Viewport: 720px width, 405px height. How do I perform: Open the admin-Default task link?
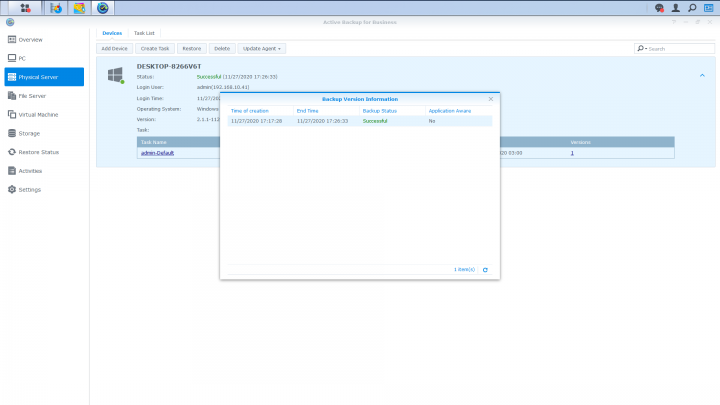pyautogui.click(x=158, y=153)
